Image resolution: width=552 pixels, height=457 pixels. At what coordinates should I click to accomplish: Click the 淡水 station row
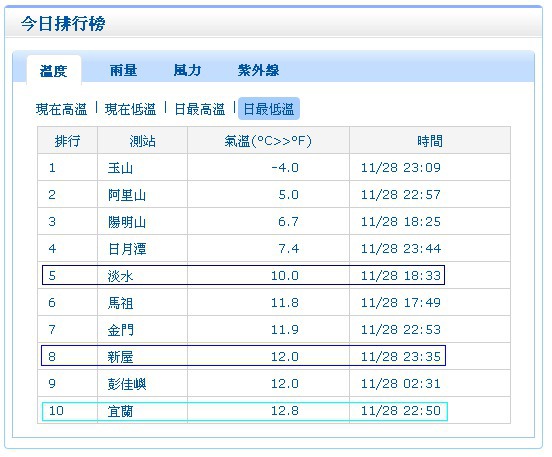pos(243,275)
